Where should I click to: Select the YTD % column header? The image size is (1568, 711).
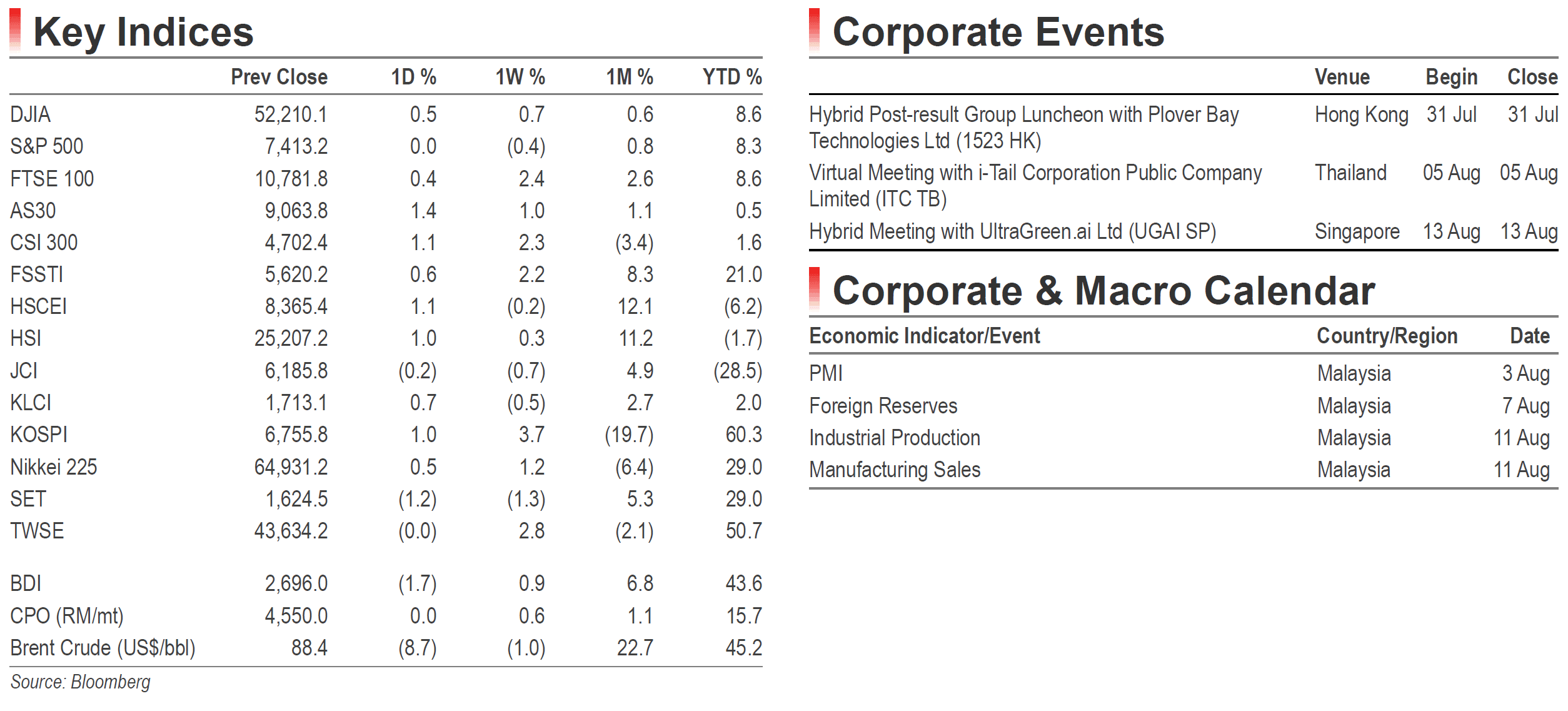coord(732,77)
